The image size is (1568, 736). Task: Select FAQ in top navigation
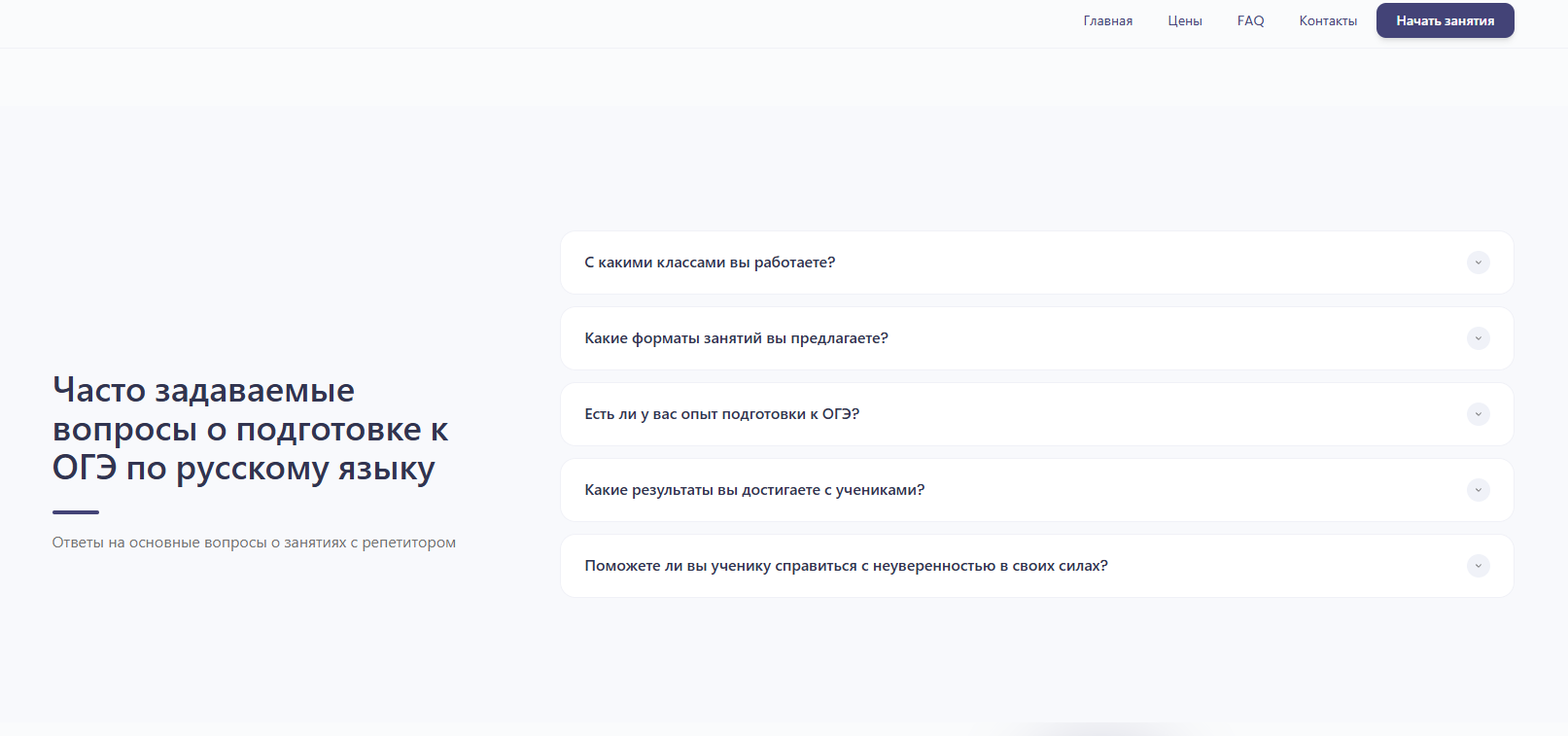pyautogui.click(x=1250, y=21)
